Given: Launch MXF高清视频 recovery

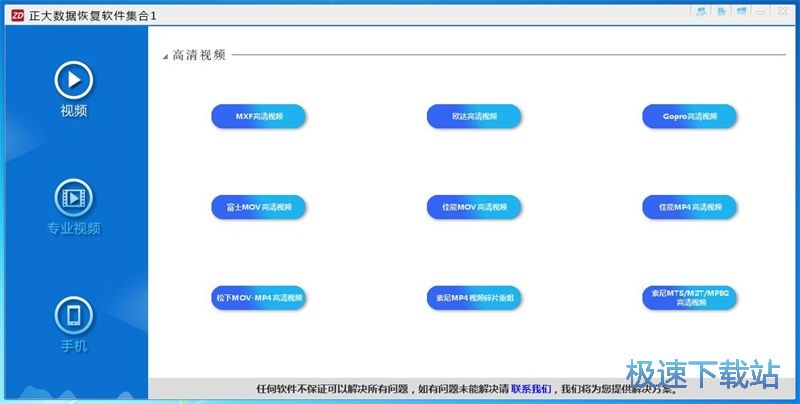Looking at the screenshot, I should click(259, 116).
